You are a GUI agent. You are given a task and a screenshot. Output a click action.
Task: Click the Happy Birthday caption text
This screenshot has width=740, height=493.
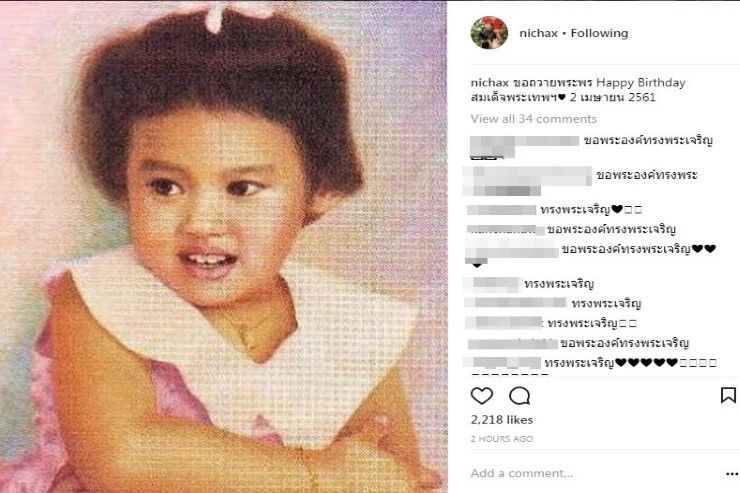tap(640, 83)
